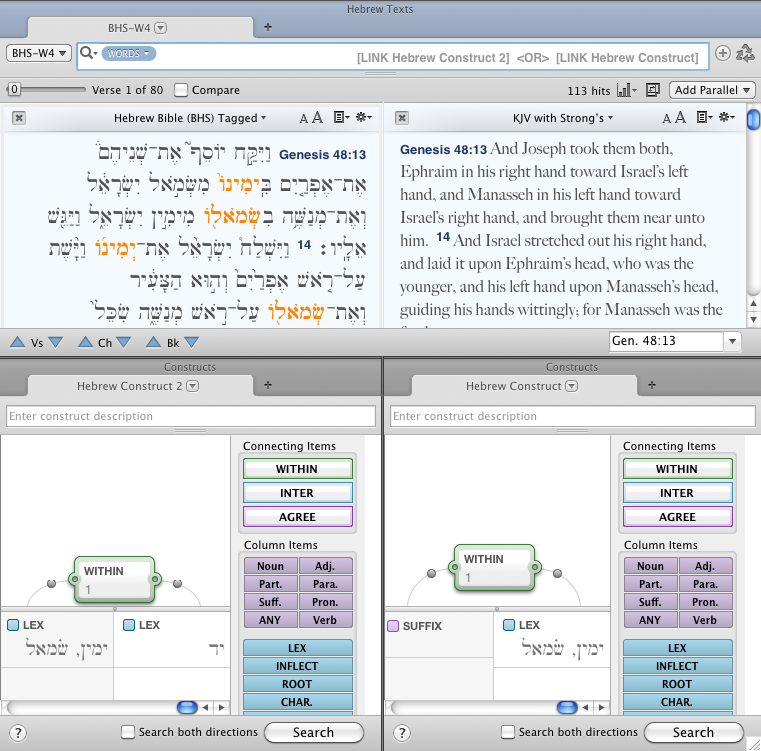Click the plus icon to add search criteria
The width and height of the screenshot is (761, 751).
(x=723, y=53)
